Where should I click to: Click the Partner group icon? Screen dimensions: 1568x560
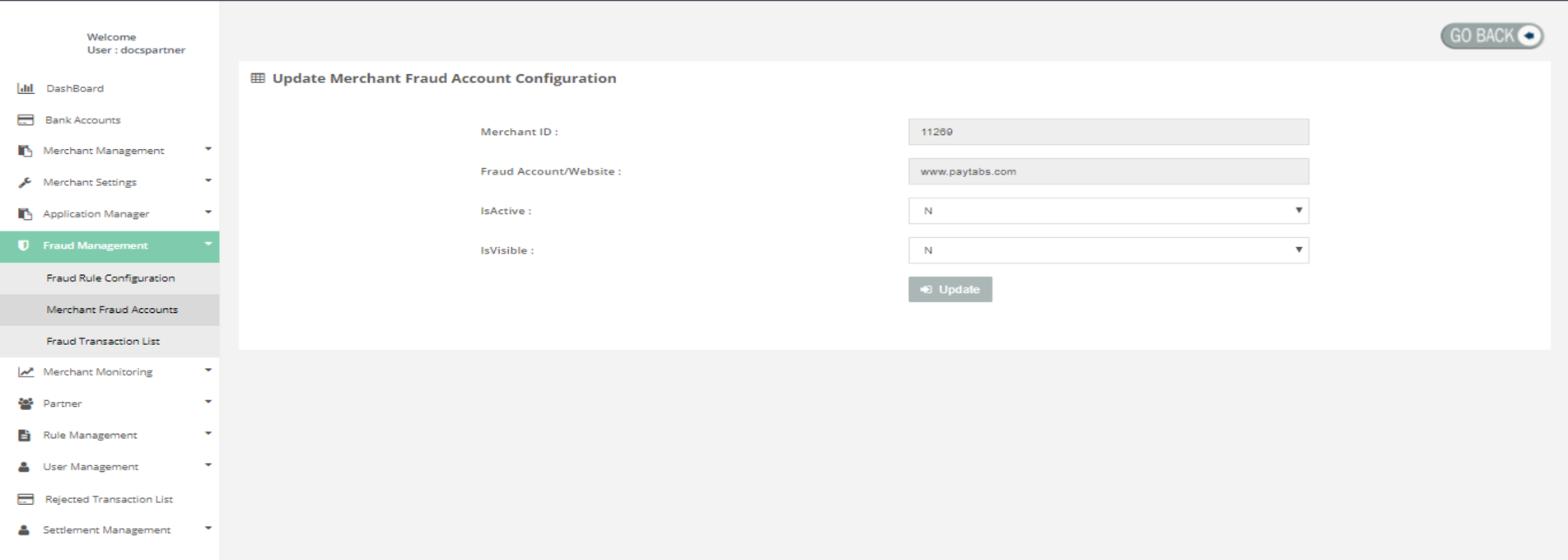click(x=26, y=404)
